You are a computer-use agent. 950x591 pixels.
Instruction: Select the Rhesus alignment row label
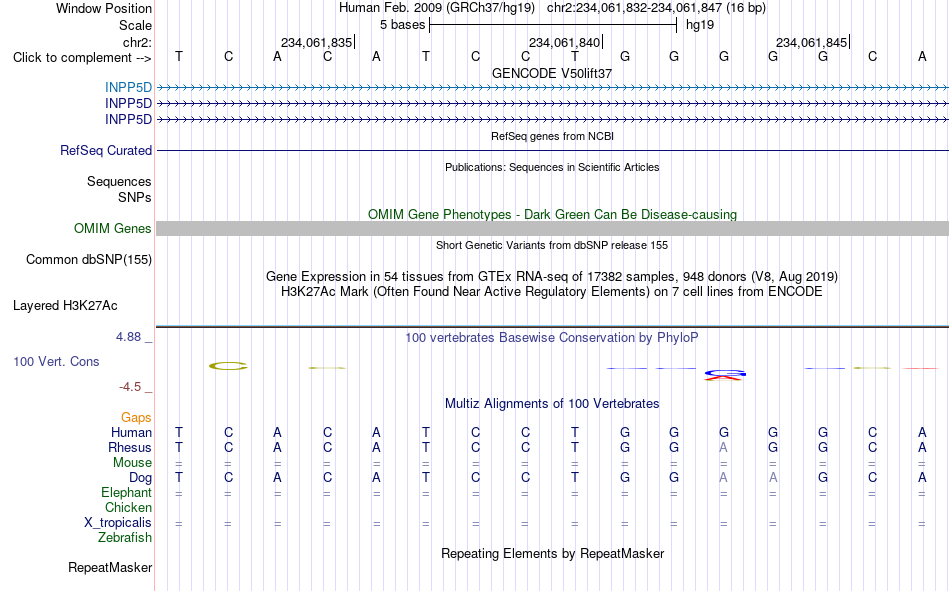coord(130,447)
